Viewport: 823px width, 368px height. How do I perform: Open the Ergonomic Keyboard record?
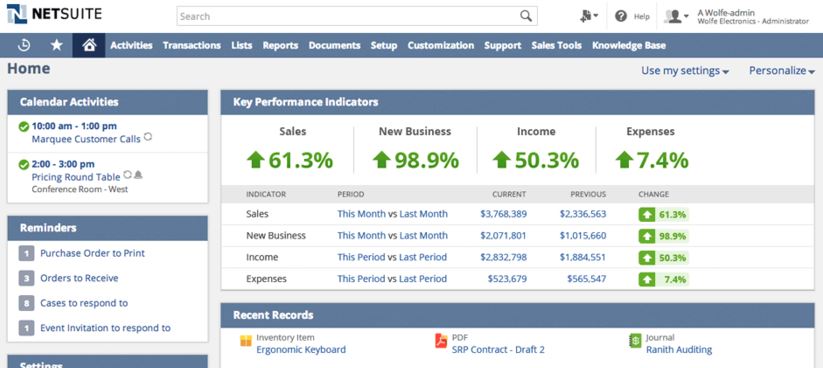pos(301,350)
